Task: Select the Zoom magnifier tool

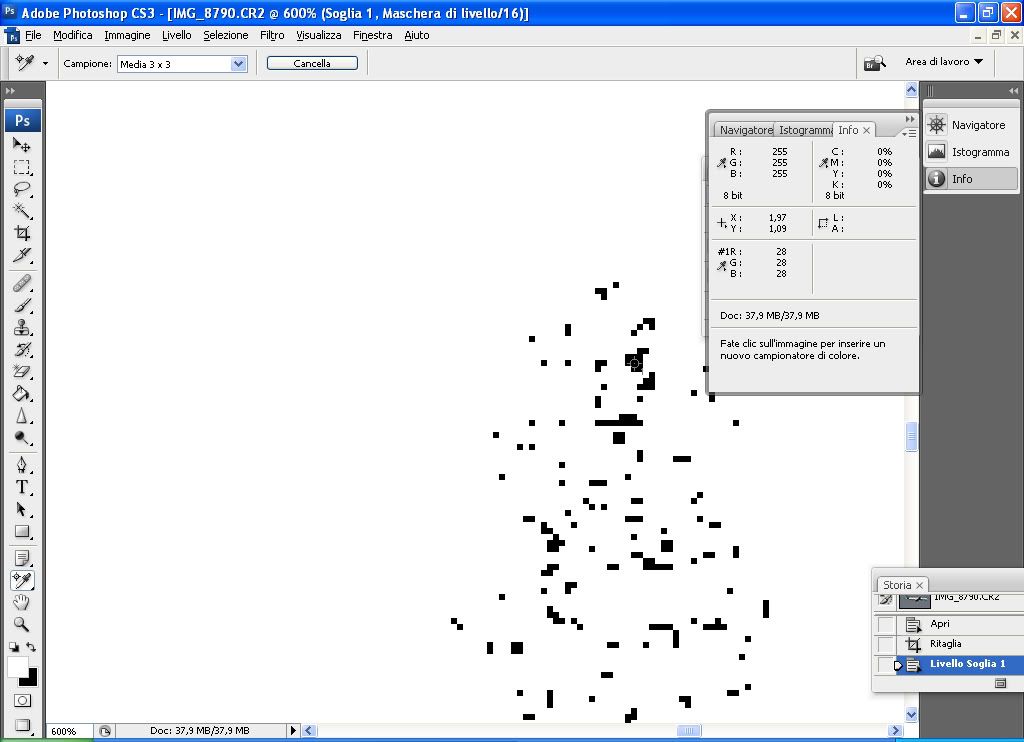Action: pos(22,624)
